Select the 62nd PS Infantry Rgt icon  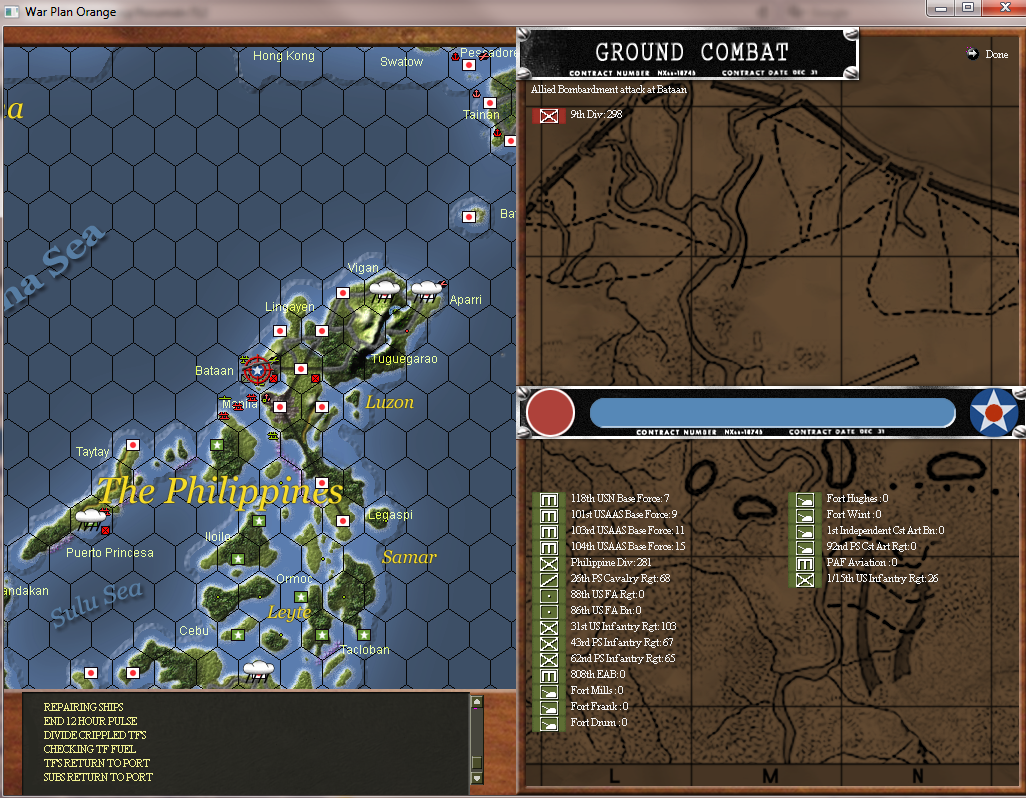point(548,660)
